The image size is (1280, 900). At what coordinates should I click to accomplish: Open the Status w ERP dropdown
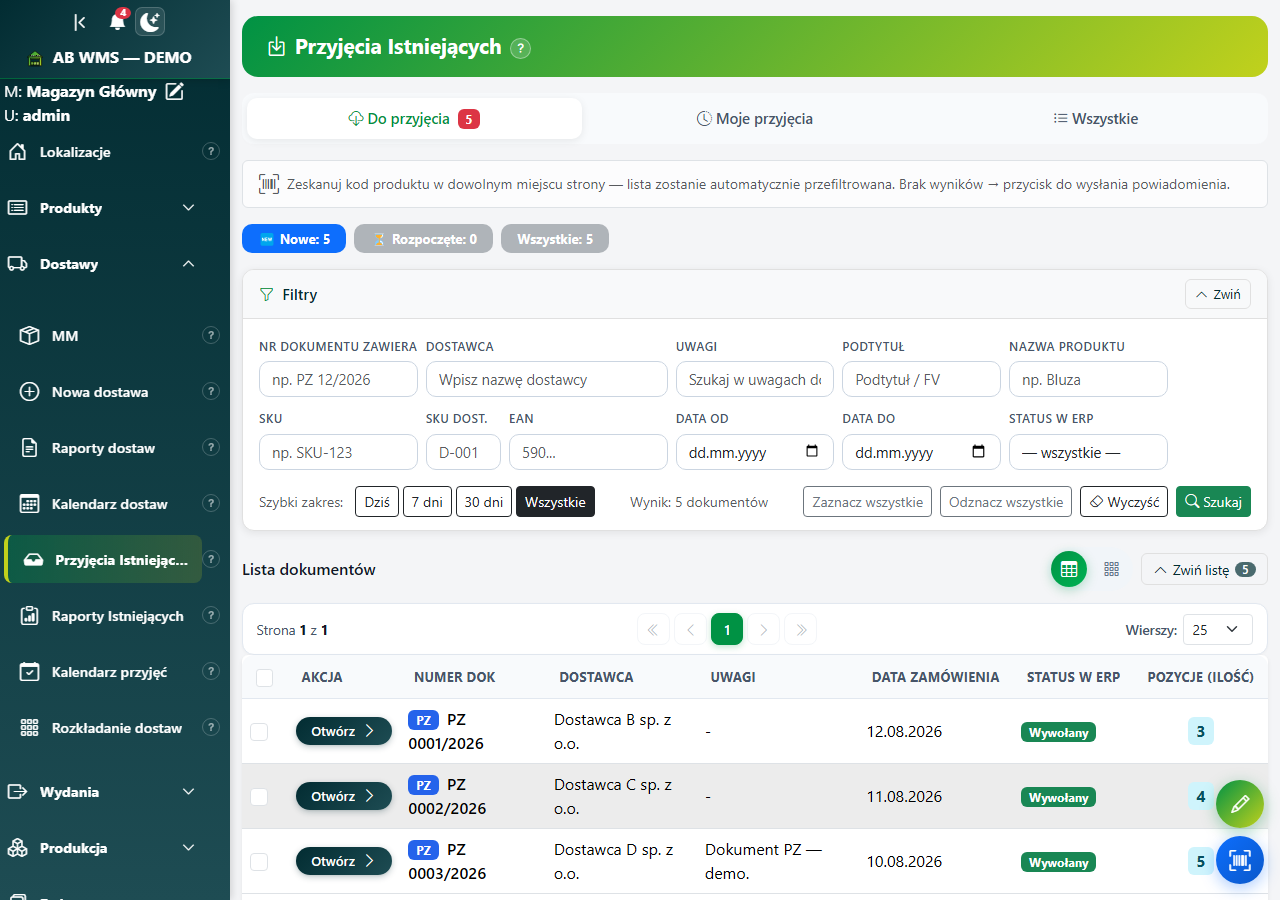(x=1088, y=452)
